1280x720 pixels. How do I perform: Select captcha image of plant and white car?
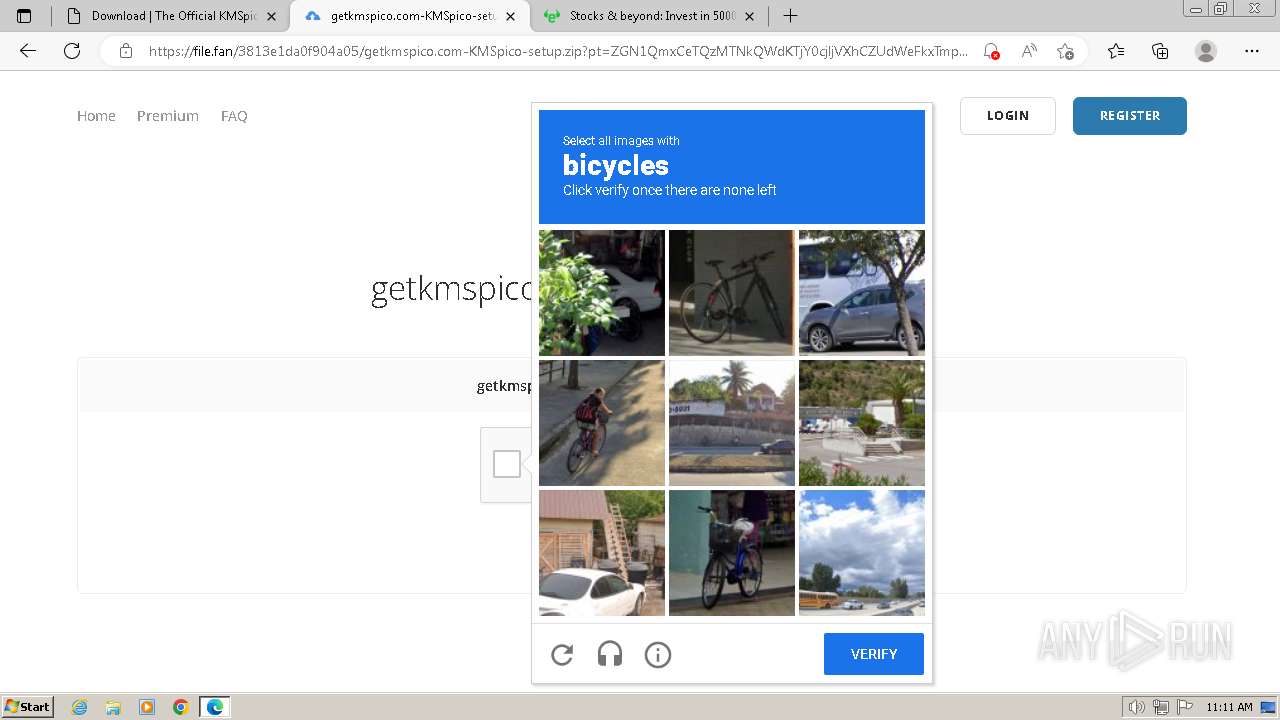tap(602, 293)
